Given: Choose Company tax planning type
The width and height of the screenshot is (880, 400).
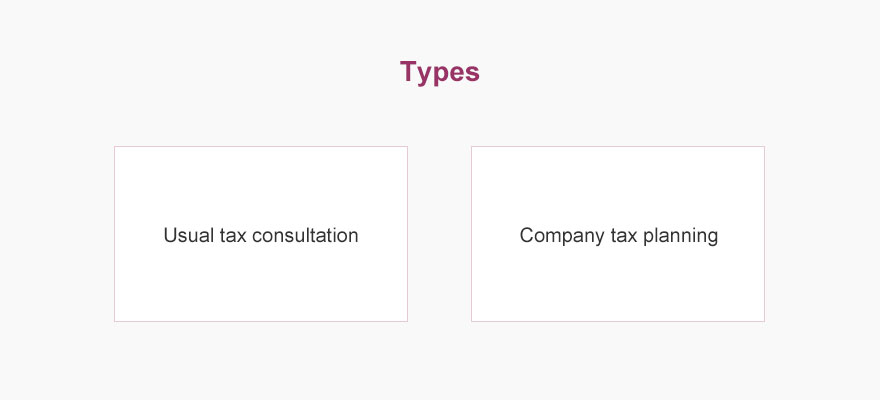Looking at the screenshot, I should [618, 234].
